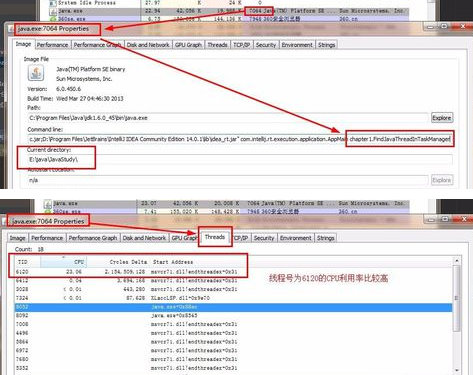Select thread row 4496
Image resolution: width=473 pixels, height=375 pixels.
[x=233, y=333]
